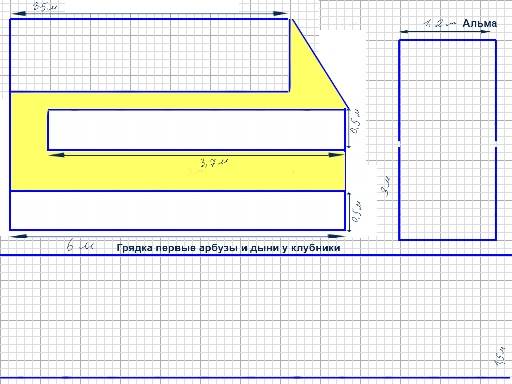The height and width of the screenshot is (384, 512).
Task: Select the white strip rectangle spanning the 6 м width
Action: click(x=177, y=210)
